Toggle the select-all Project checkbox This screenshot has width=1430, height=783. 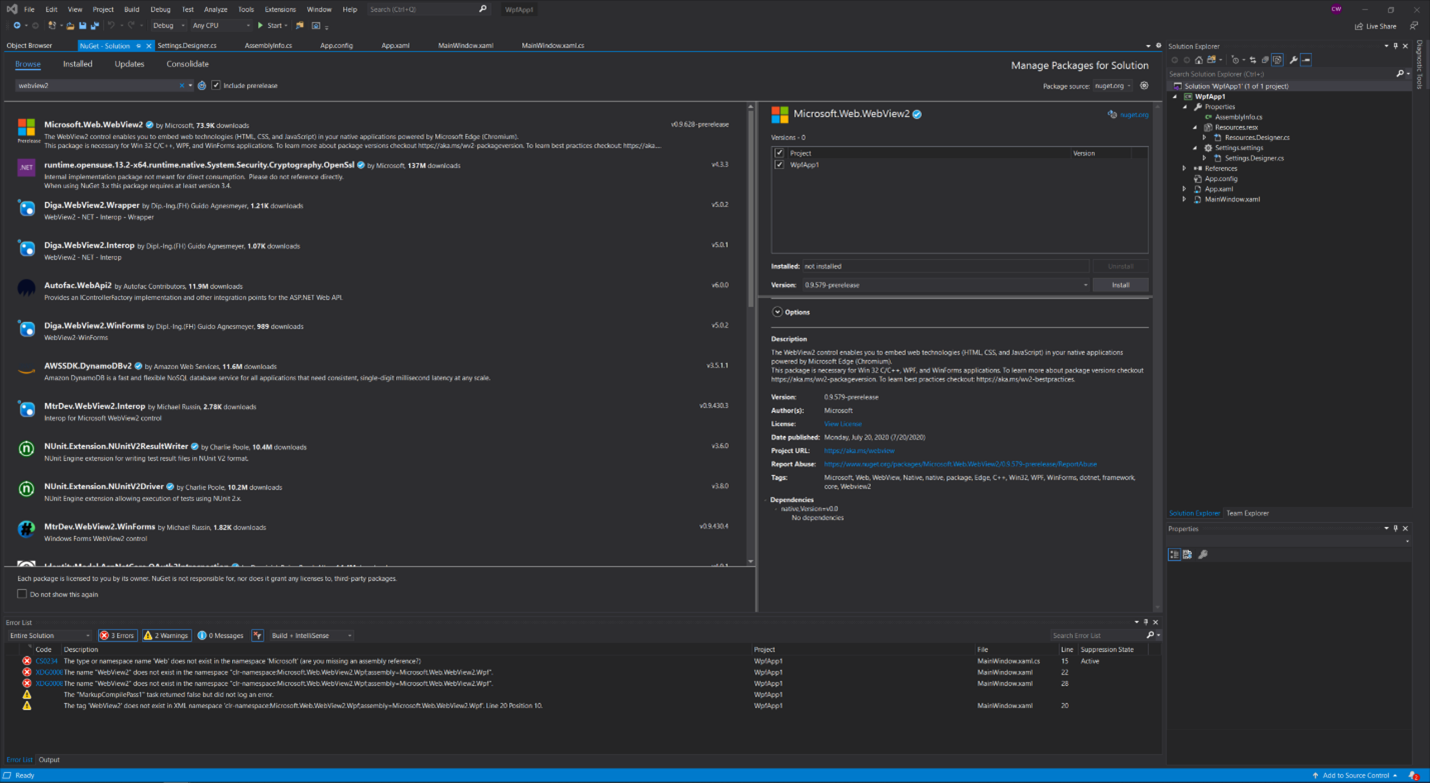(780, 153)
